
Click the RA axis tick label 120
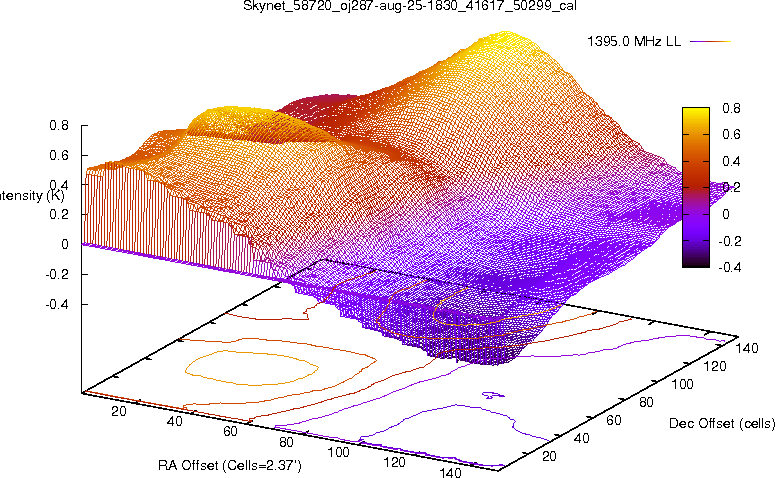pyautogui.click(x=394, y=462)
